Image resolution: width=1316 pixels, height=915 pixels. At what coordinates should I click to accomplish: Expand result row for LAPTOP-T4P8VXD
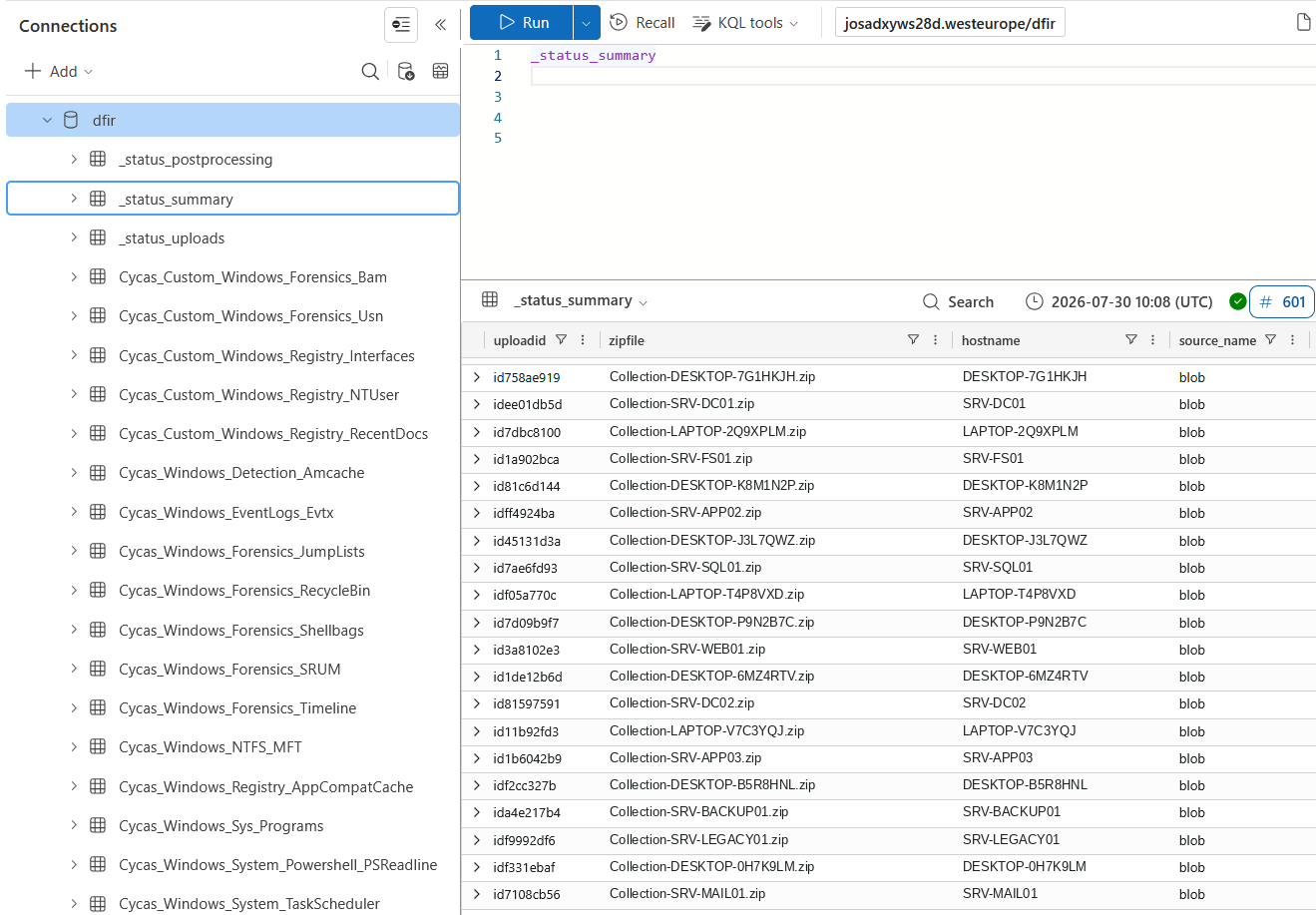(477, 595)
